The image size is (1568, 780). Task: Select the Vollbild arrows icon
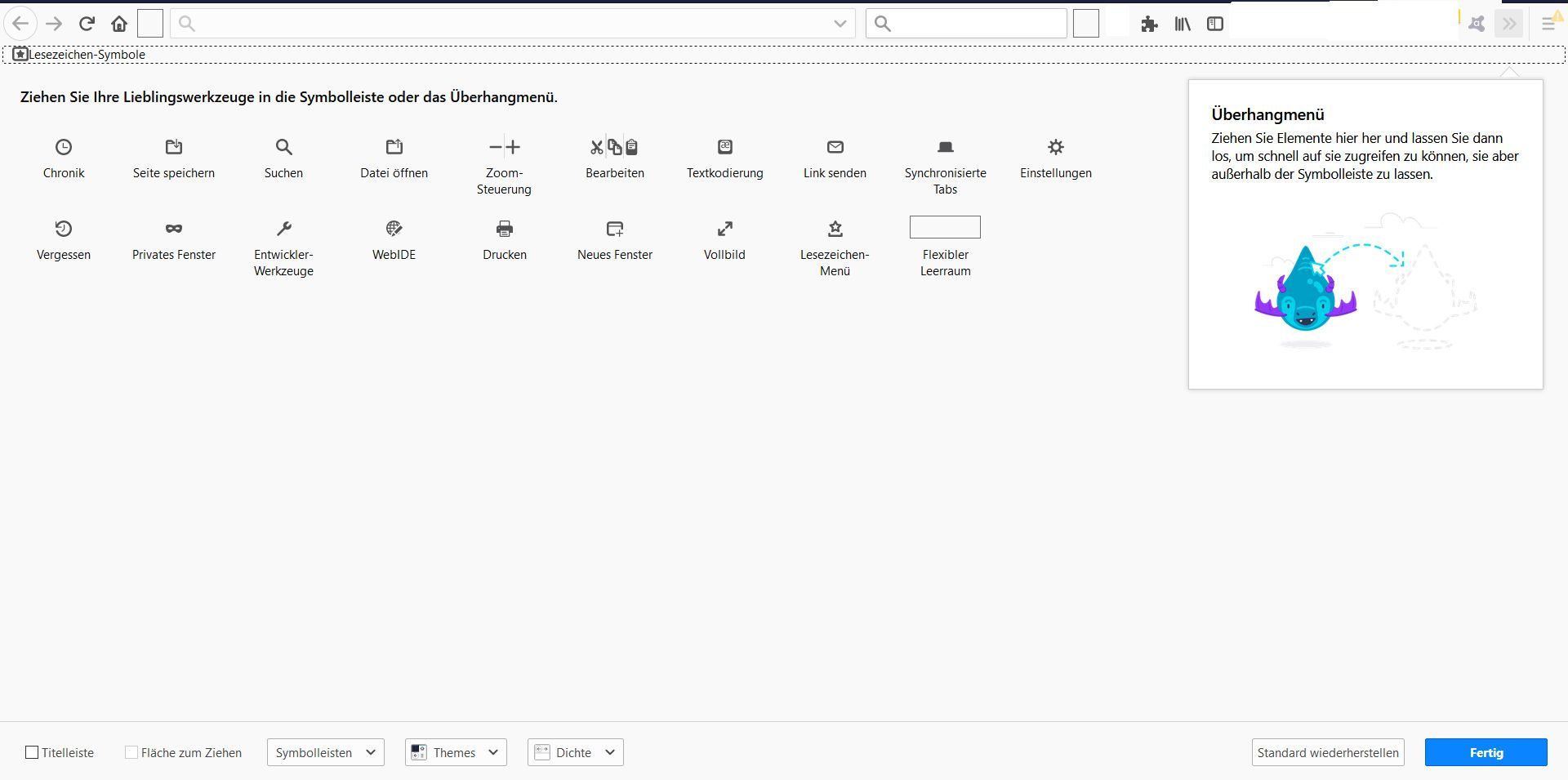point(725,229)
